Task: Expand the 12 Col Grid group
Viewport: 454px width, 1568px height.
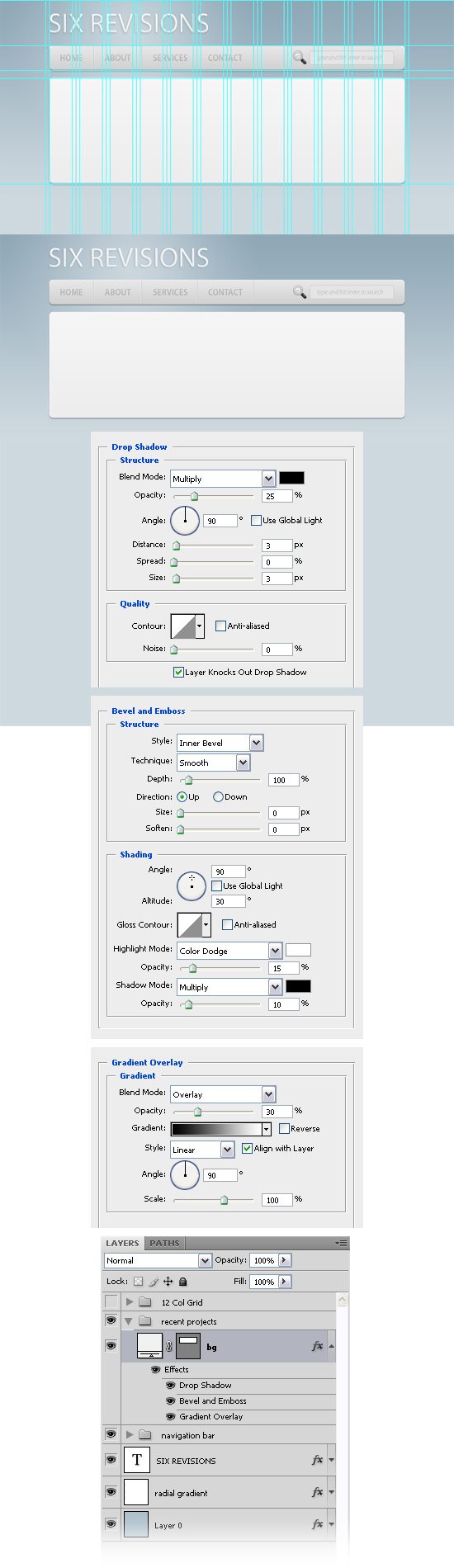Action: coord(130,1302)
